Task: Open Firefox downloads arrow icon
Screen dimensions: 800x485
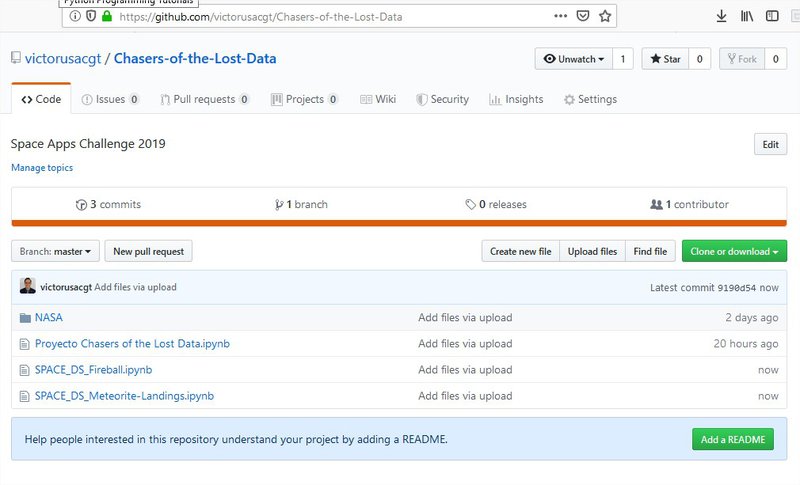Action: [x=721, y=16]
